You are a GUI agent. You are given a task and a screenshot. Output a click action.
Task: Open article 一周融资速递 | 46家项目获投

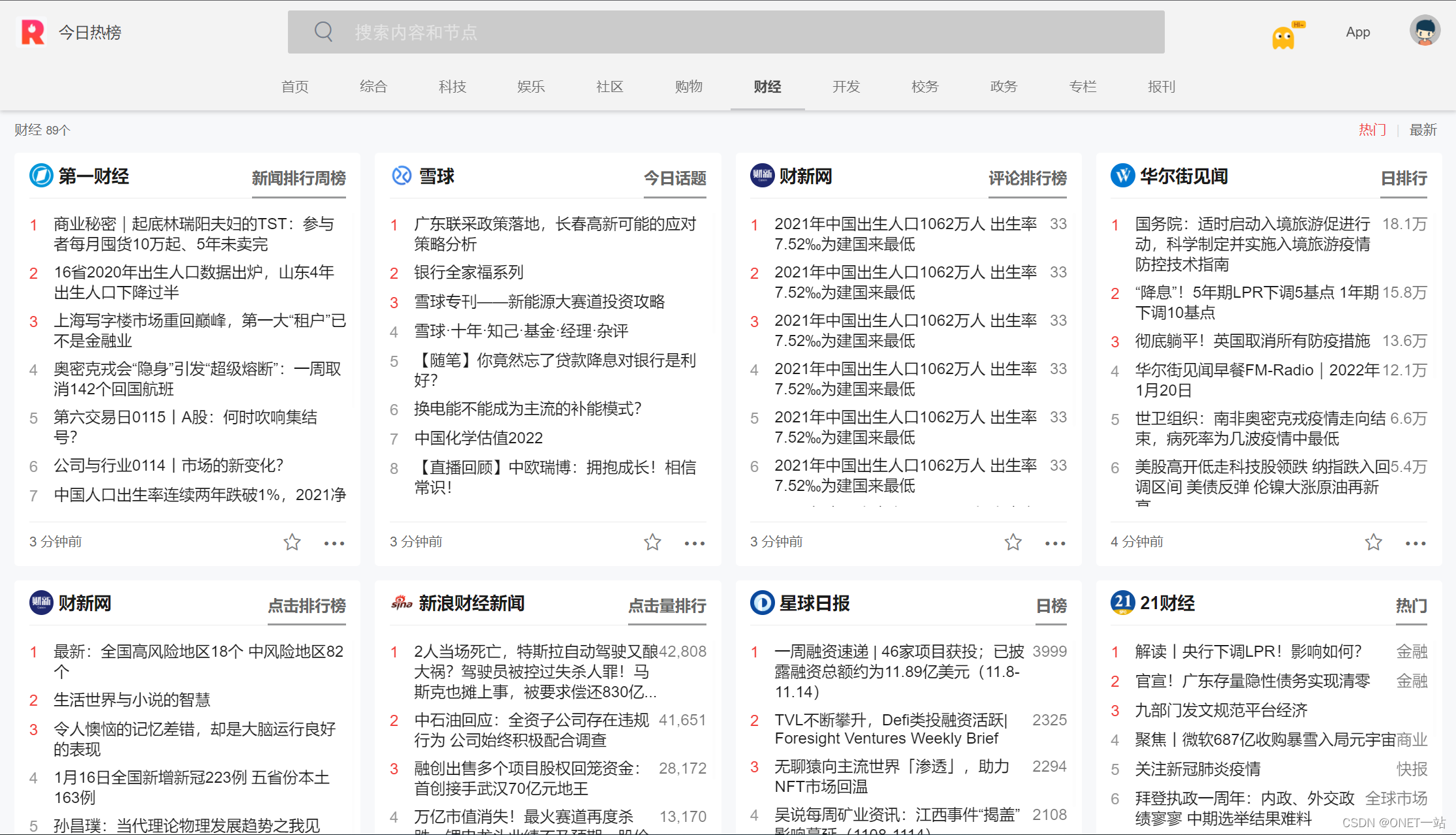click(x=899, y=671)
